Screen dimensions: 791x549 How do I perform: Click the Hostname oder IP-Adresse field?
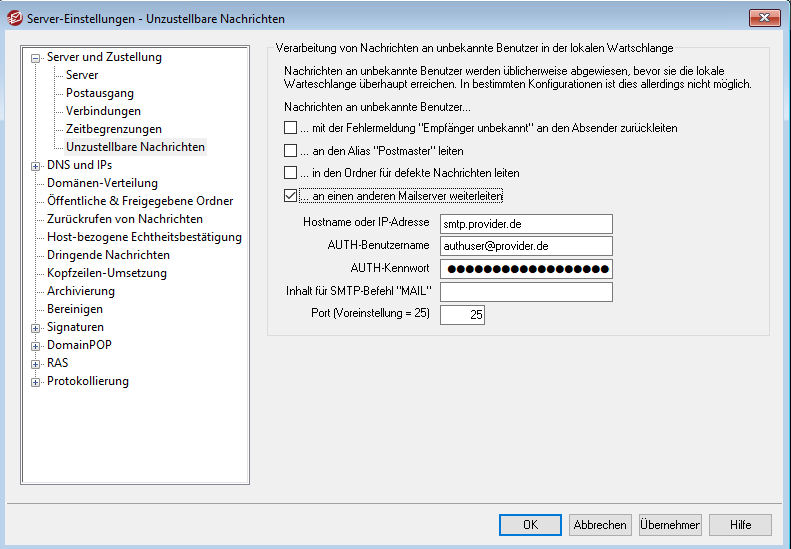tap(525, 224)
